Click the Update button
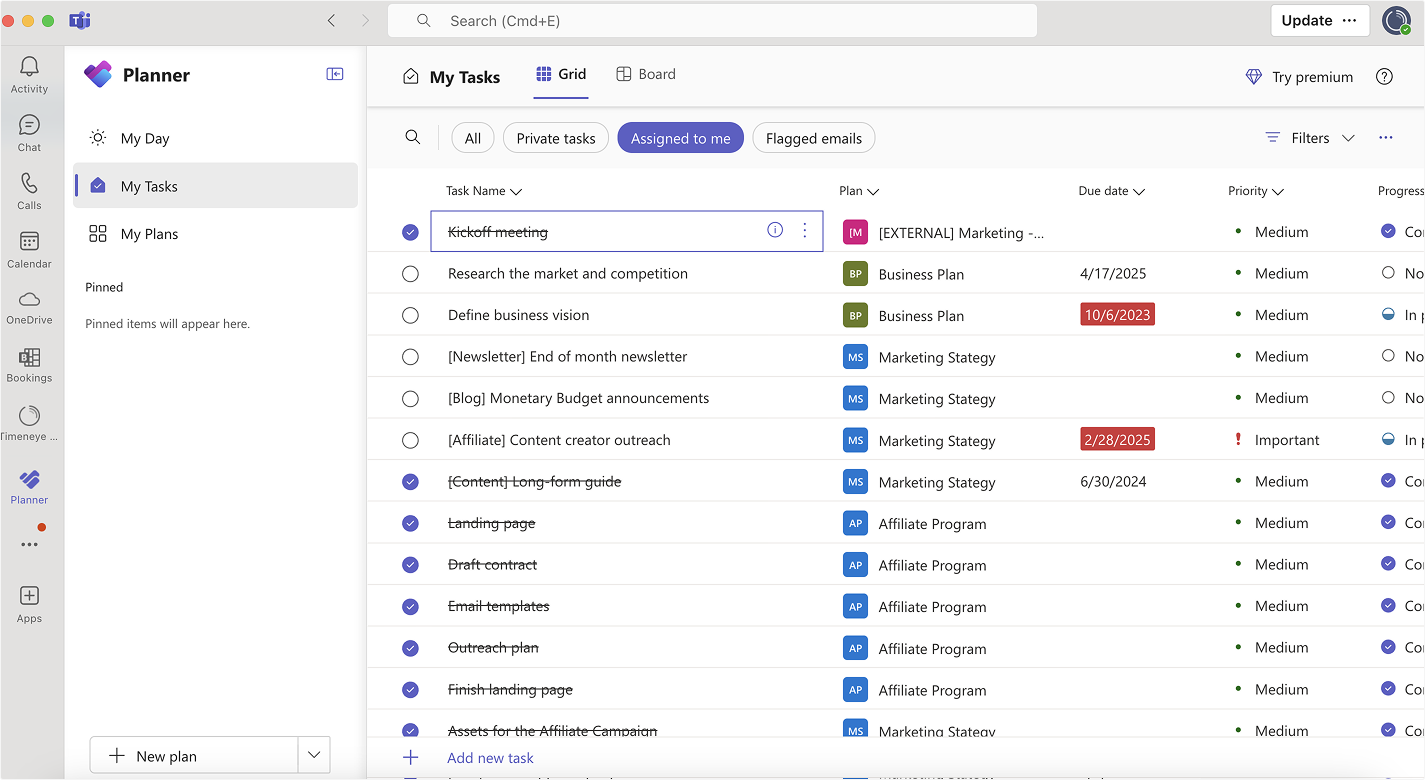Viewport: 1425px width, 780px height. tap(1306, 20)
